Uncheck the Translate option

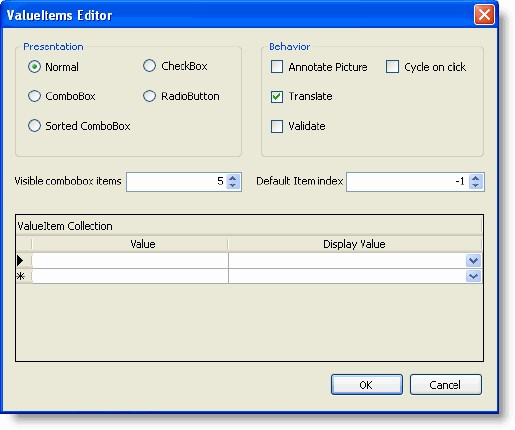point(277,97)
